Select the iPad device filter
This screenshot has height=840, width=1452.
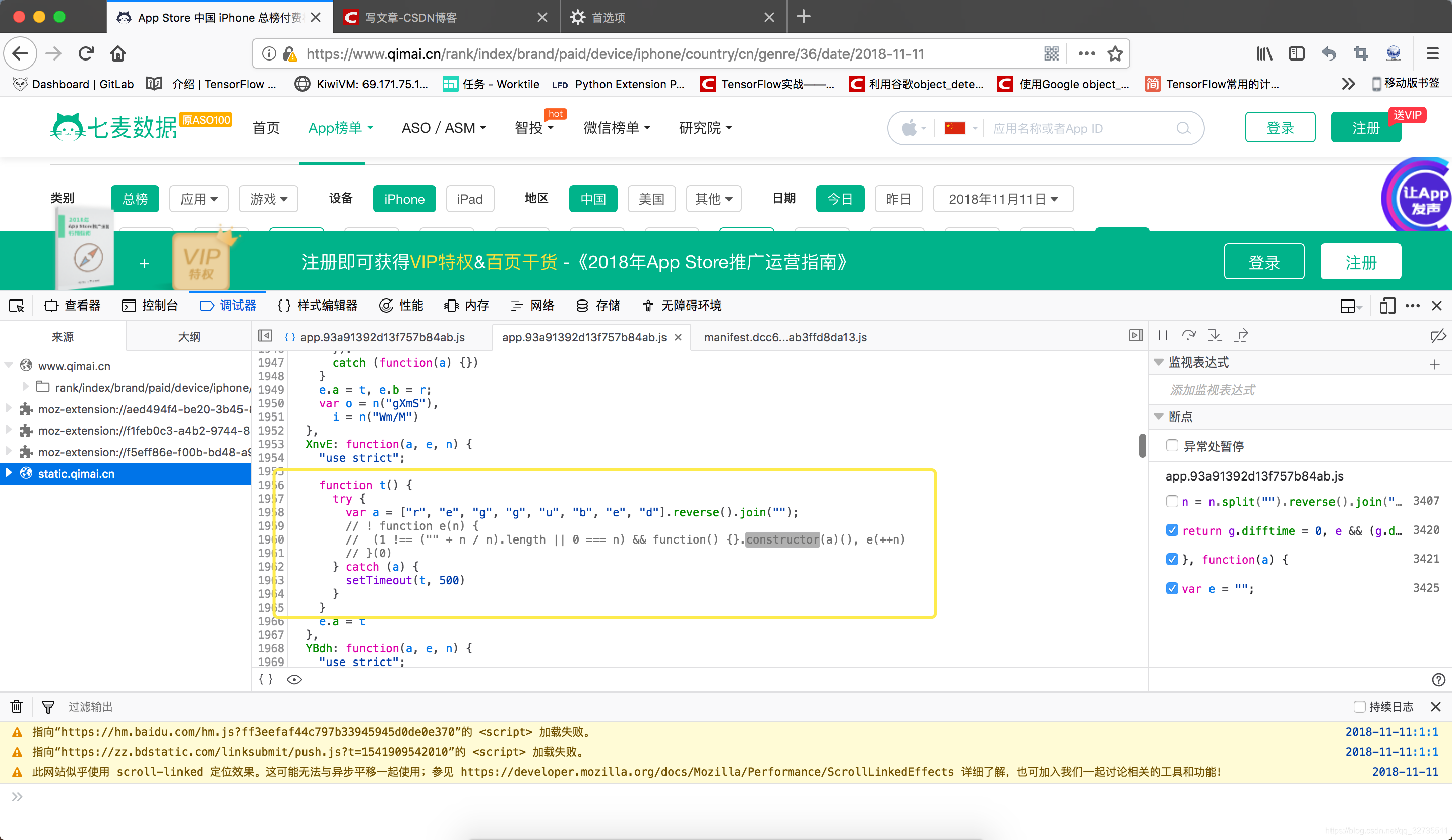click(x=469, y=199)
